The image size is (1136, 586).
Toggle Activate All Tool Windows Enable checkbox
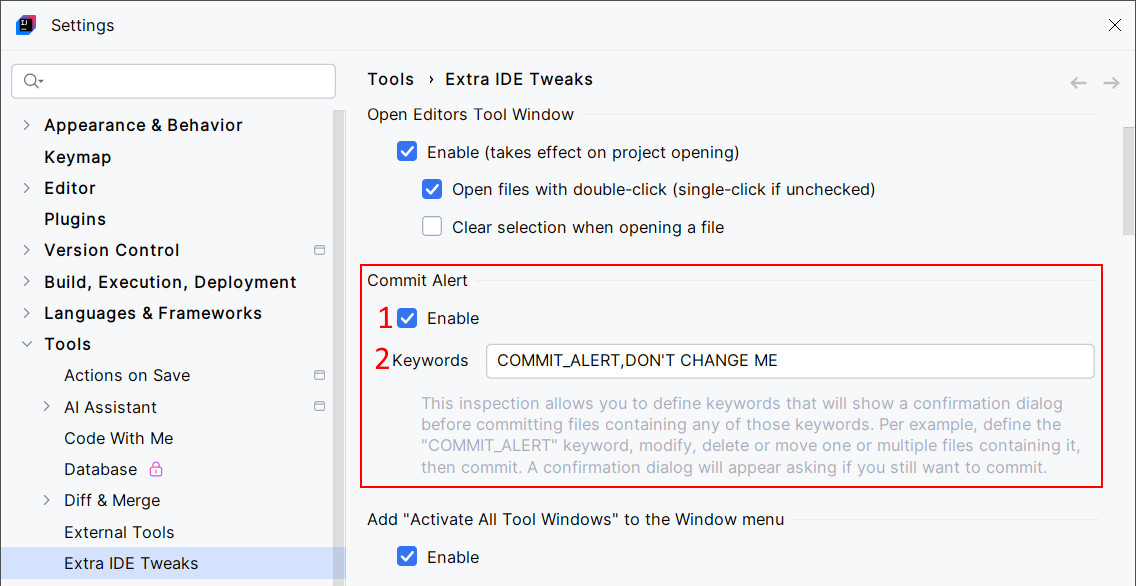(x=407, y=556)
